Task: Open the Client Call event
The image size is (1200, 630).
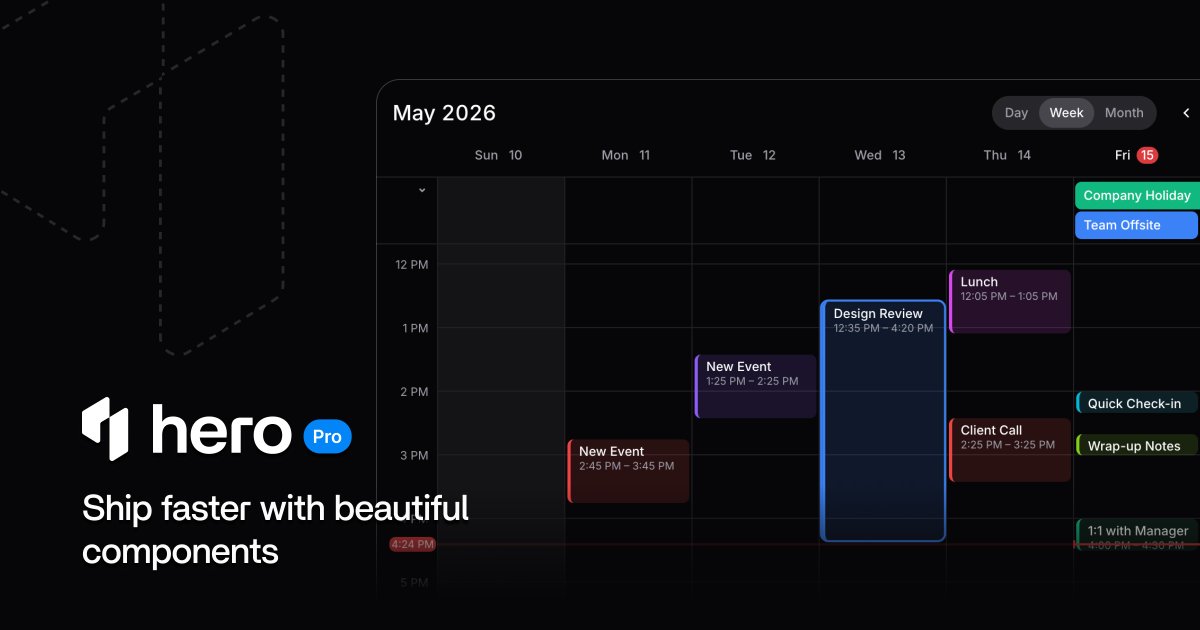Action: point(1010,450)
